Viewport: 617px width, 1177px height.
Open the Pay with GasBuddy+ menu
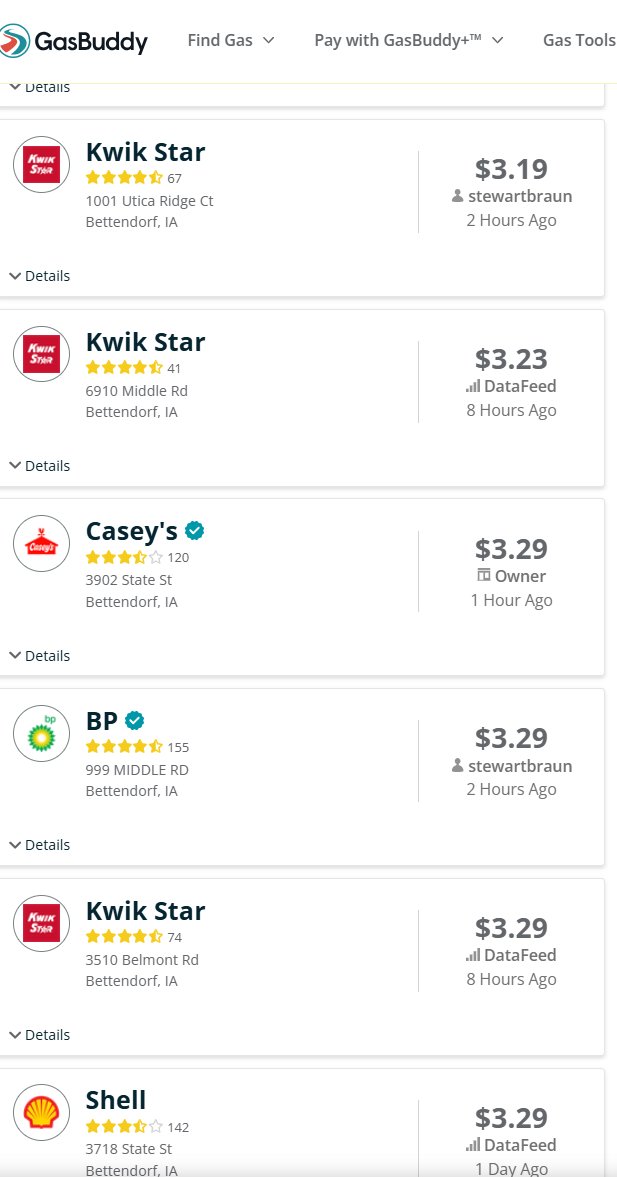[409, 41]
